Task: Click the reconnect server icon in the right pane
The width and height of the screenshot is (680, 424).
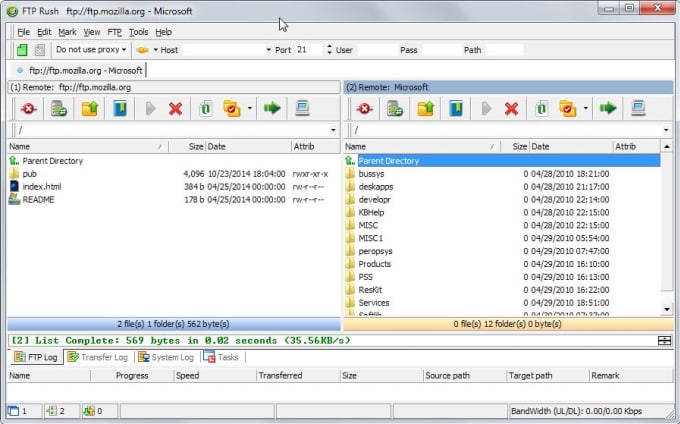Action: (x=395, y=108)
